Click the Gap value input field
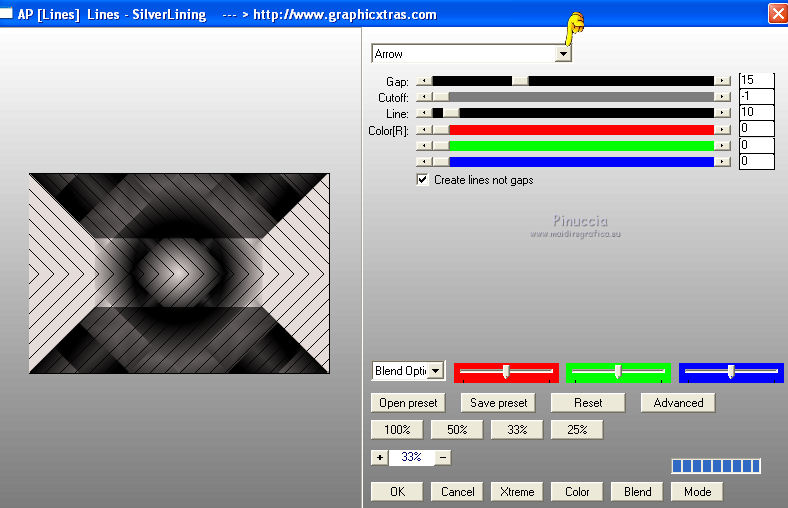Image resolution: width=788 pixels, height=508 pixels. pyautogui.click(x=756, y=80)
